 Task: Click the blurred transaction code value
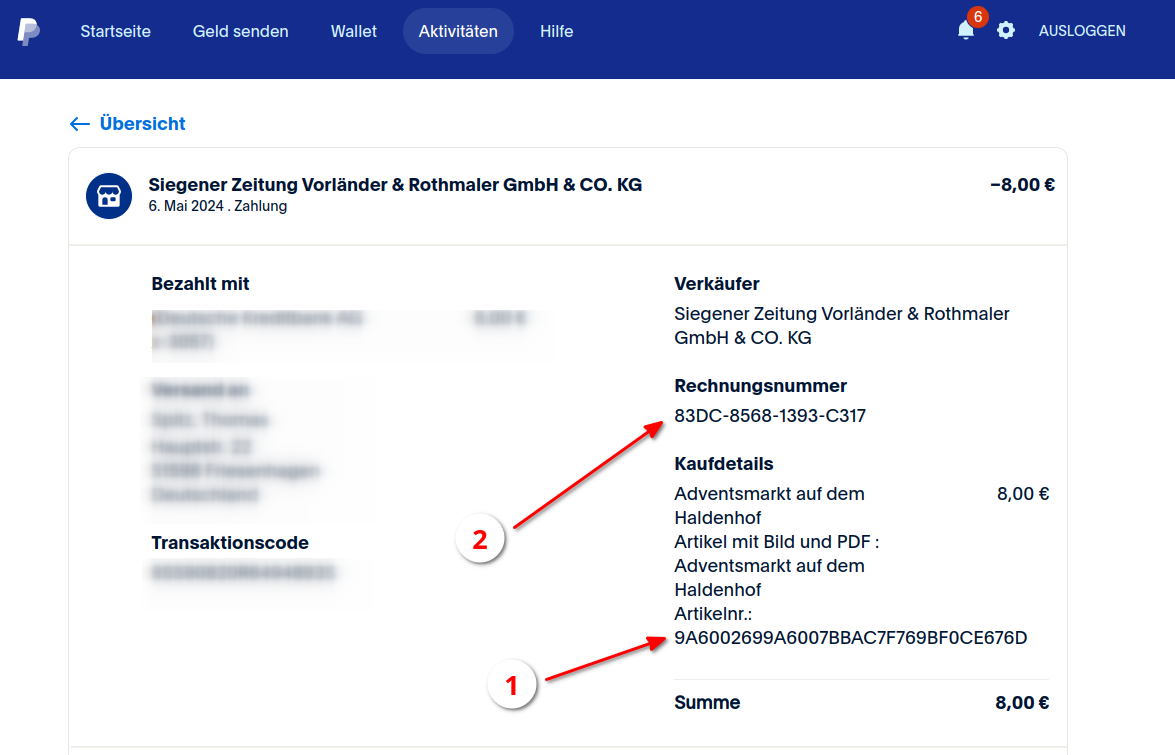coord(243,573)
